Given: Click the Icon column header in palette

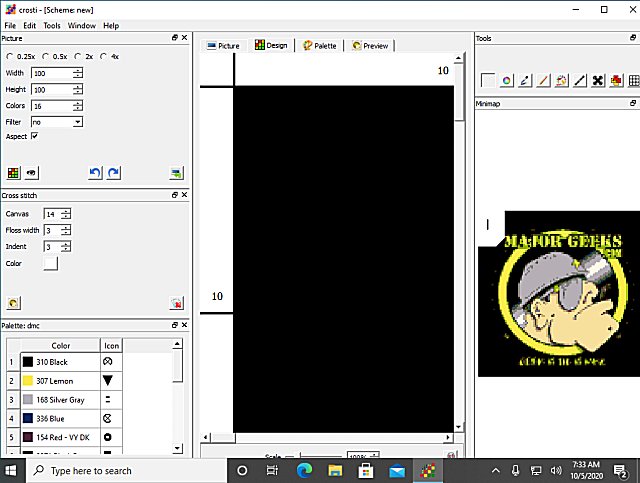Looking at the screenshot, I should point(111,345).
